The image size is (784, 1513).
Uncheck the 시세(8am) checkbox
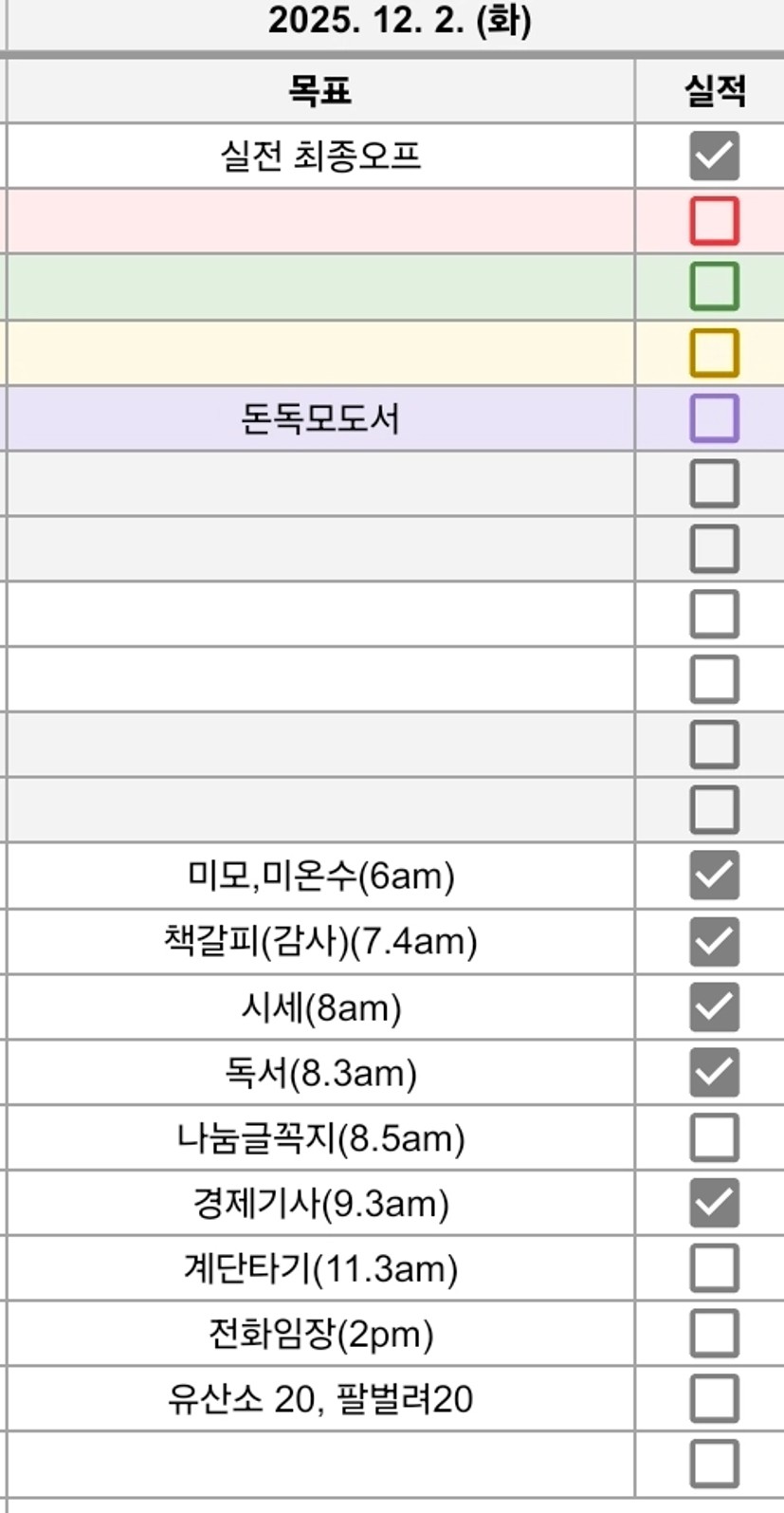click(x=714, y=1006)
